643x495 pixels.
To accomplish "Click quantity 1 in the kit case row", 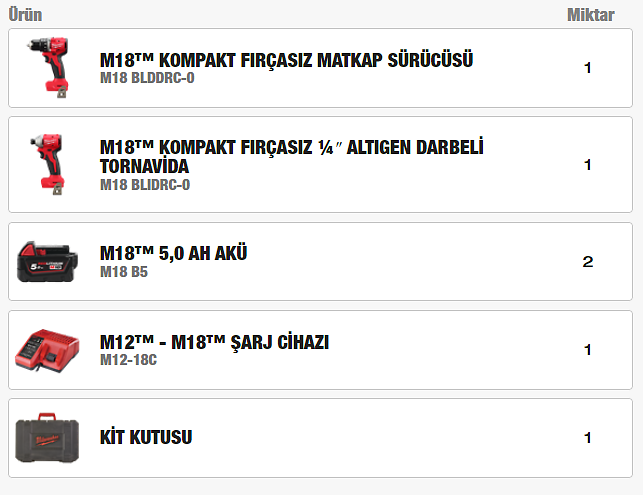I will coord(588,437).
